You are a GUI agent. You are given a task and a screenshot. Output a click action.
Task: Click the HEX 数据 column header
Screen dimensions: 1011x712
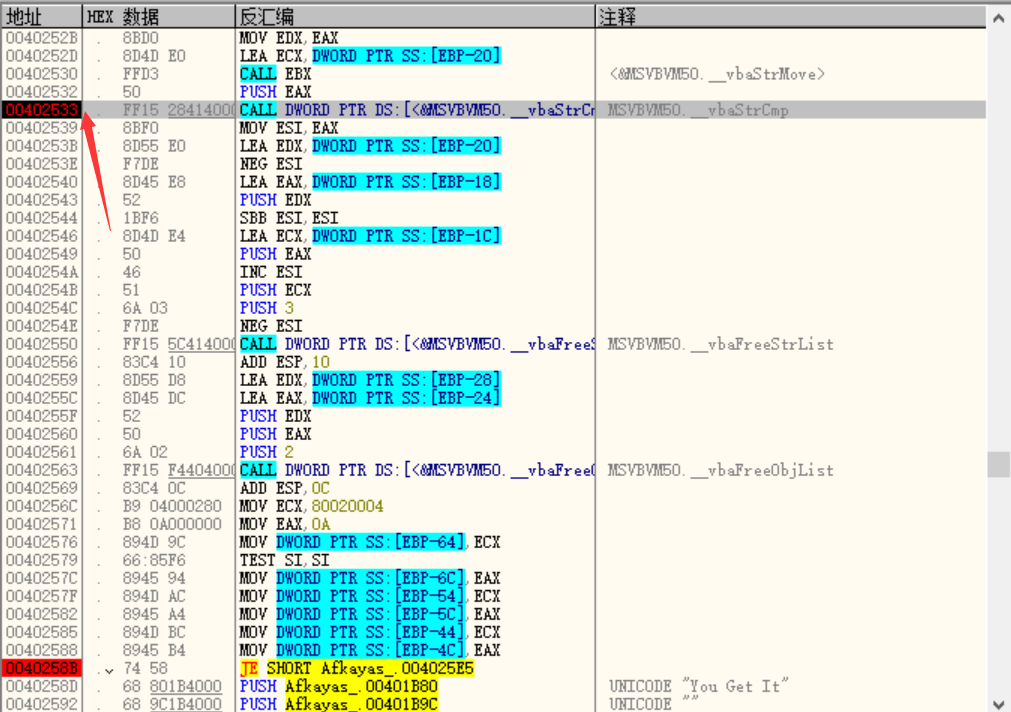tap(159, 17)
